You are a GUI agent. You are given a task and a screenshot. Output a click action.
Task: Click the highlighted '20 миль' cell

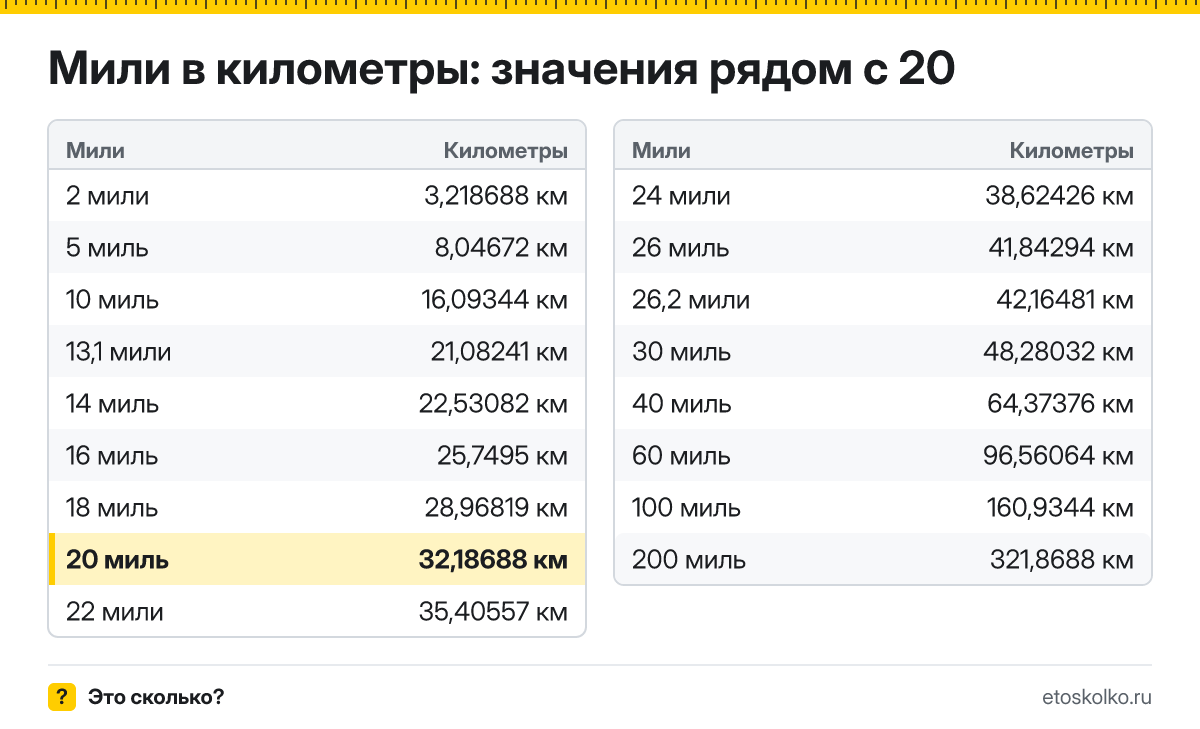(117, 560)
